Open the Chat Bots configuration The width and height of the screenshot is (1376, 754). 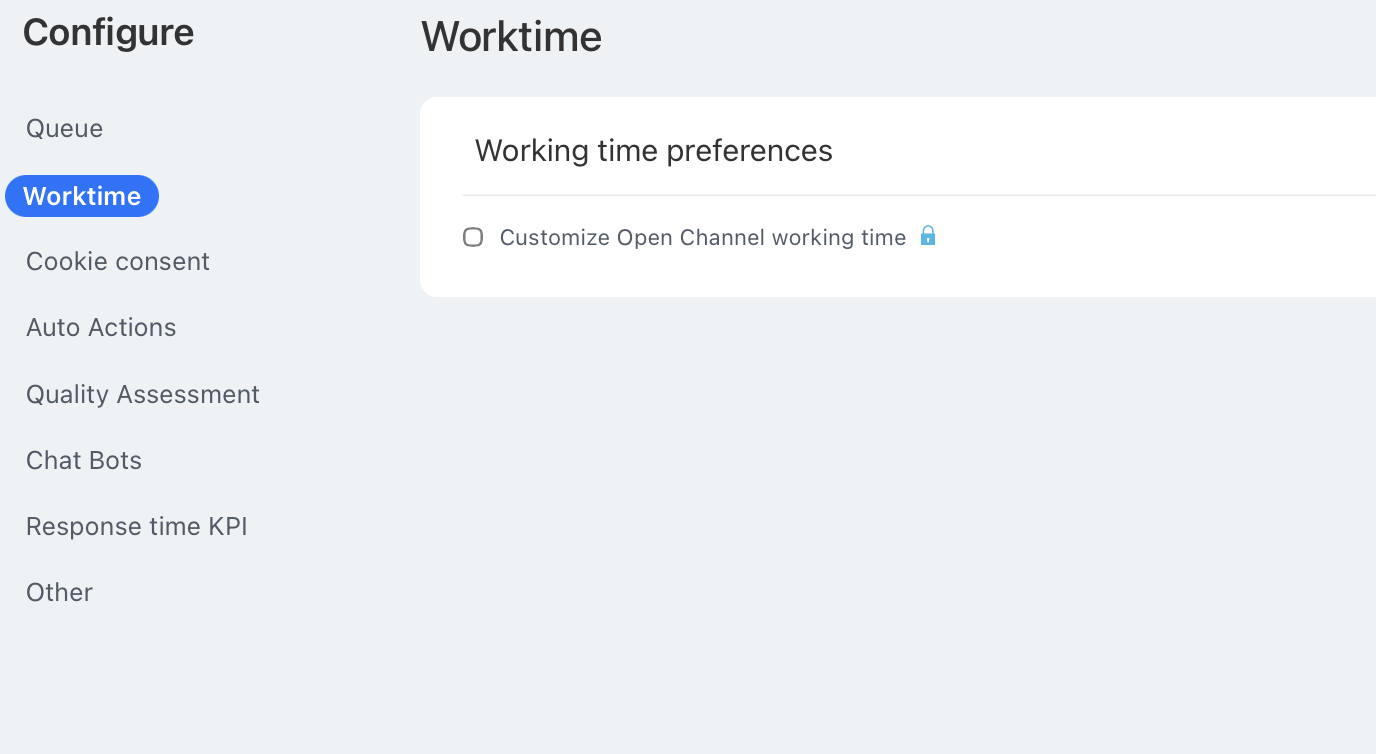[84, 461]
